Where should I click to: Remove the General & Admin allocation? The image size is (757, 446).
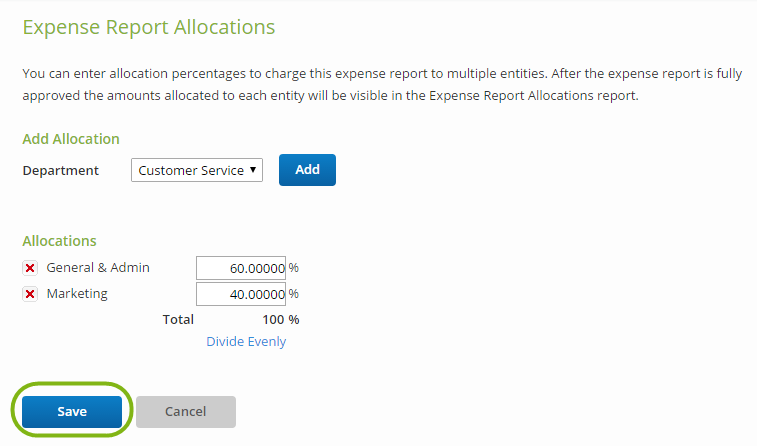tap(30, 268)
